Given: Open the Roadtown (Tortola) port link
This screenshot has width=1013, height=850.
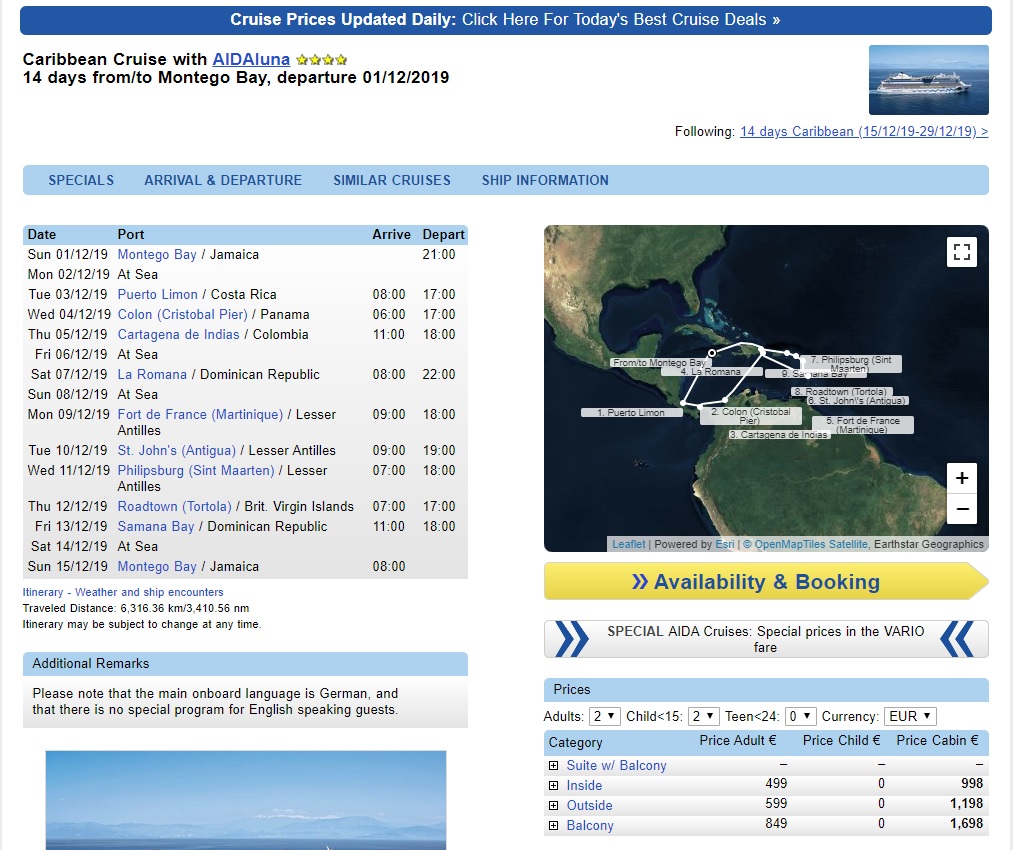Looking at the screenshot, I should point(174,506).
